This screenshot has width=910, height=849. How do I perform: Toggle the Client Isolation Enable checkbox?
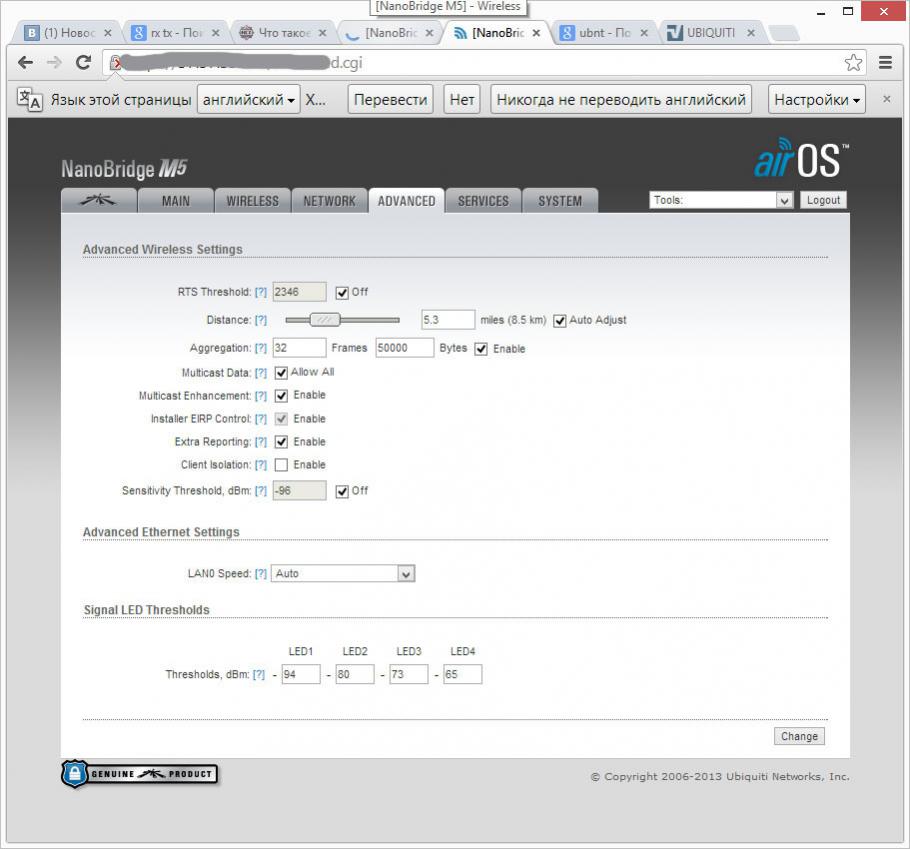(281, 465)
